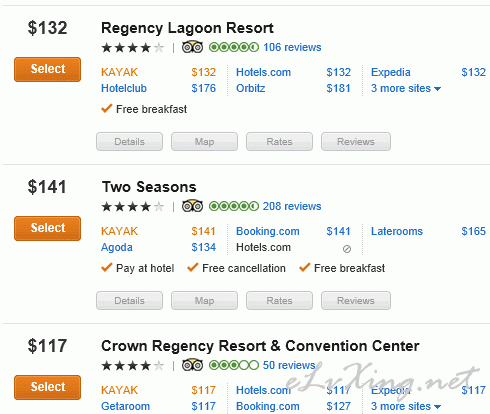Click star rating of Regency Lagoon Resort
This screenshot has width=490, height=414.
point(133,48)
